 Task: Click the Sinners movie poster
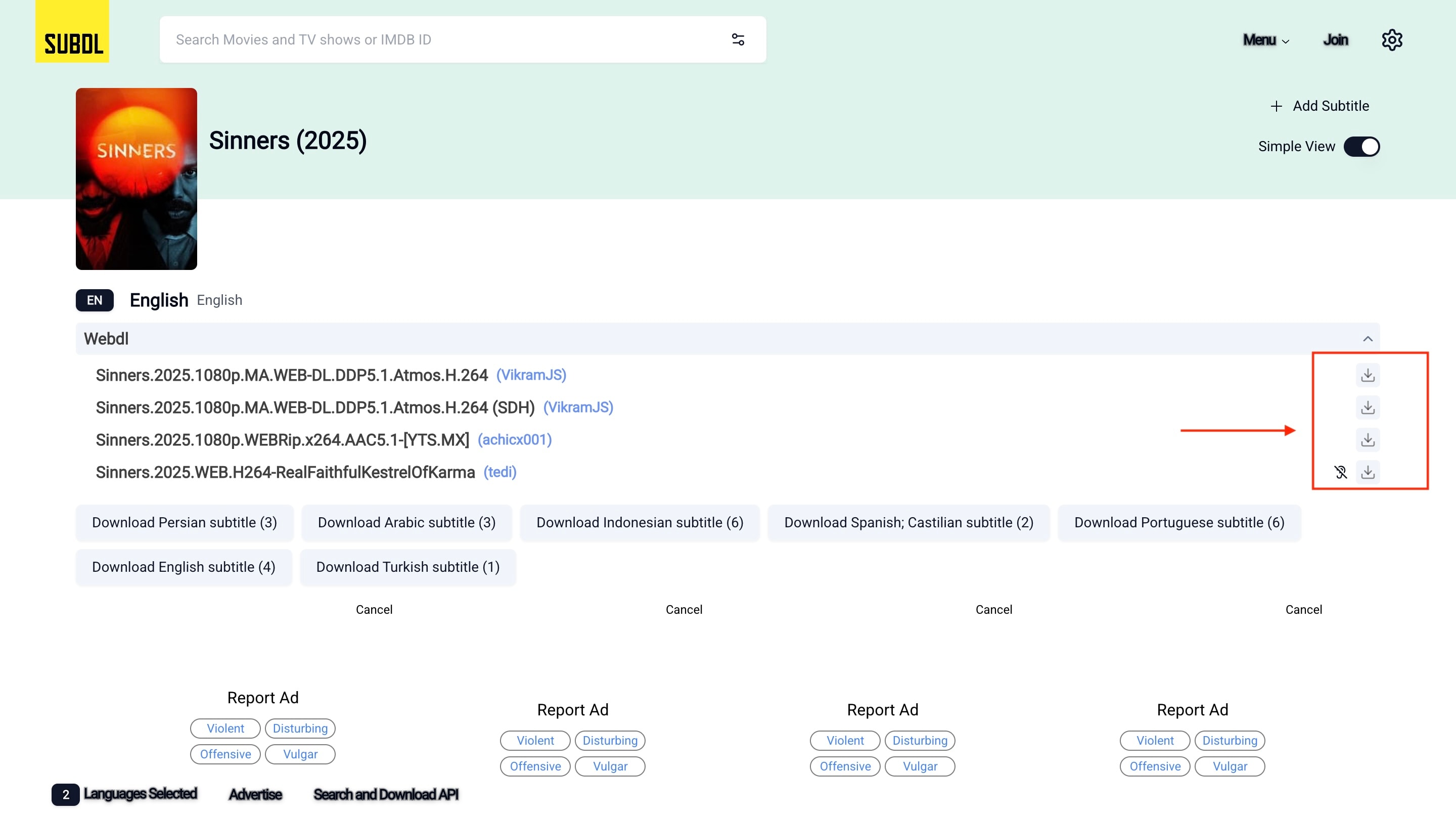click(136, 178)
